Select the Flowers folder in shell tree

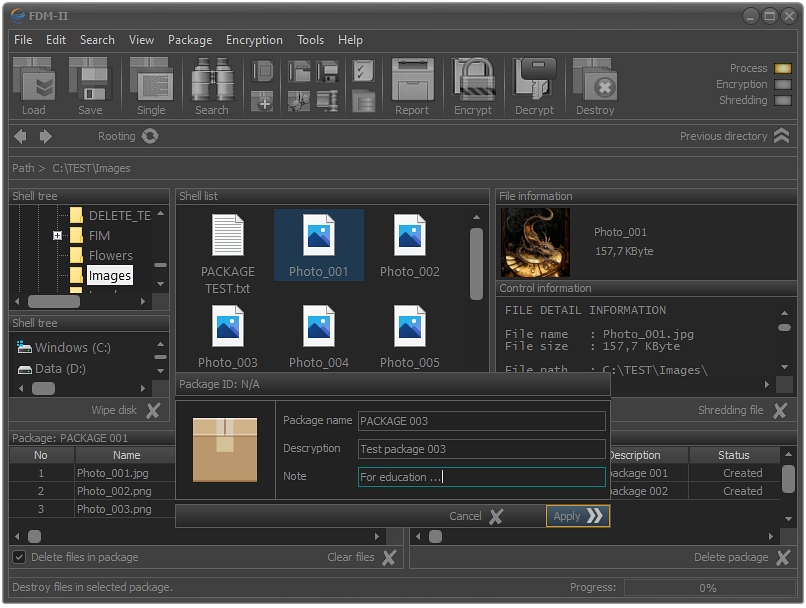[x=111, y=255]
